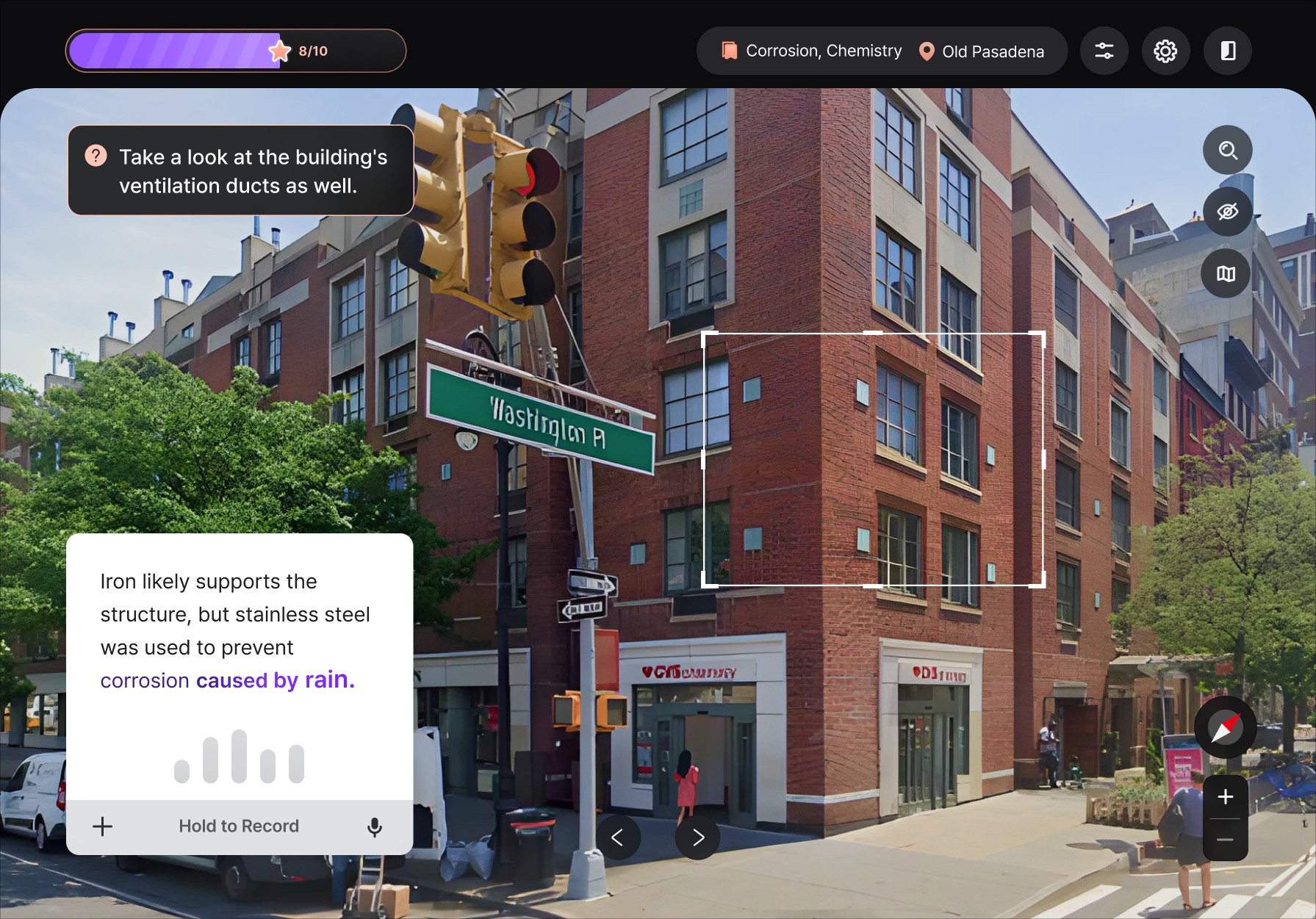1316x919 pixels.
Task: Click the question mark hint icon
Action: click(x=96, y=156)
